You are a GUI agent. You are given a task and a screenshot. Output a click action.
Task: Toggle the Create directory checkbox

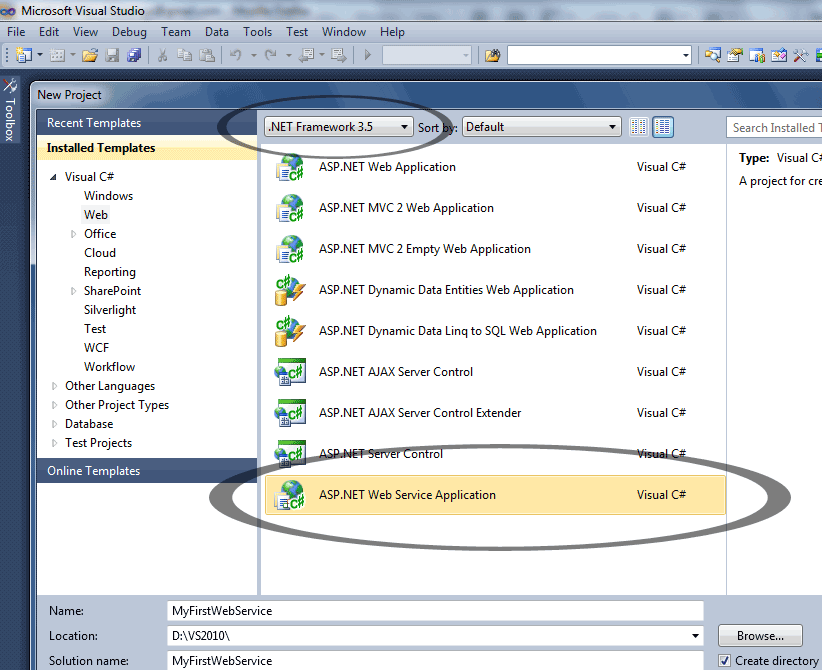724,661
